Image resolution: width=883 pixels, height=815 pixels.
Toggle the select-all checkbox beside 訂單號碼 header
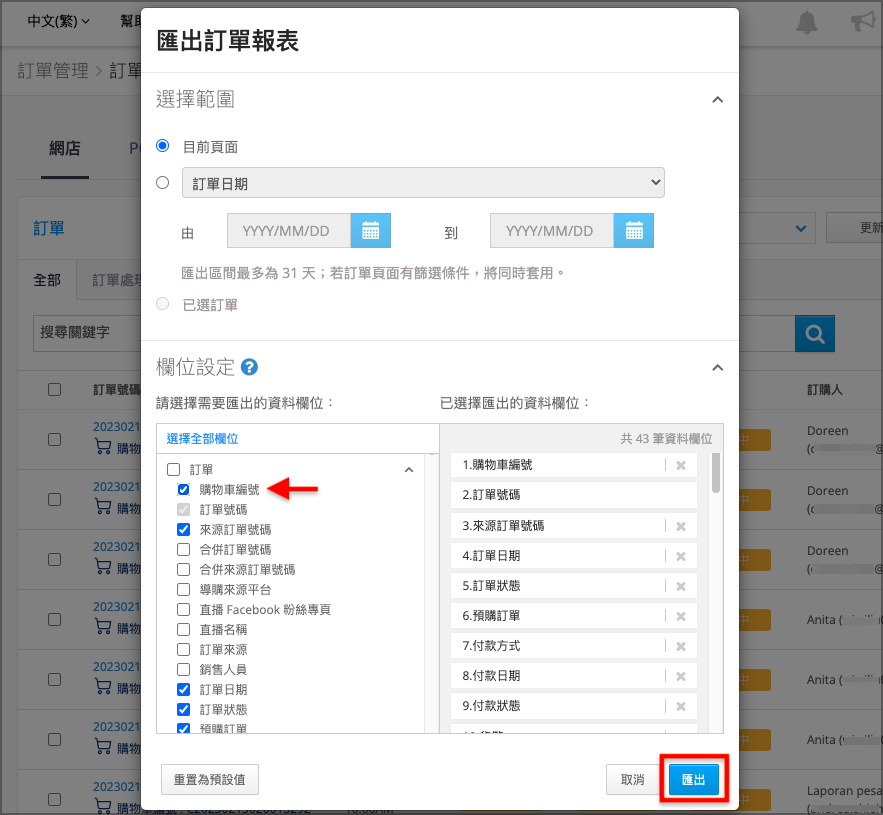[55, 390]
